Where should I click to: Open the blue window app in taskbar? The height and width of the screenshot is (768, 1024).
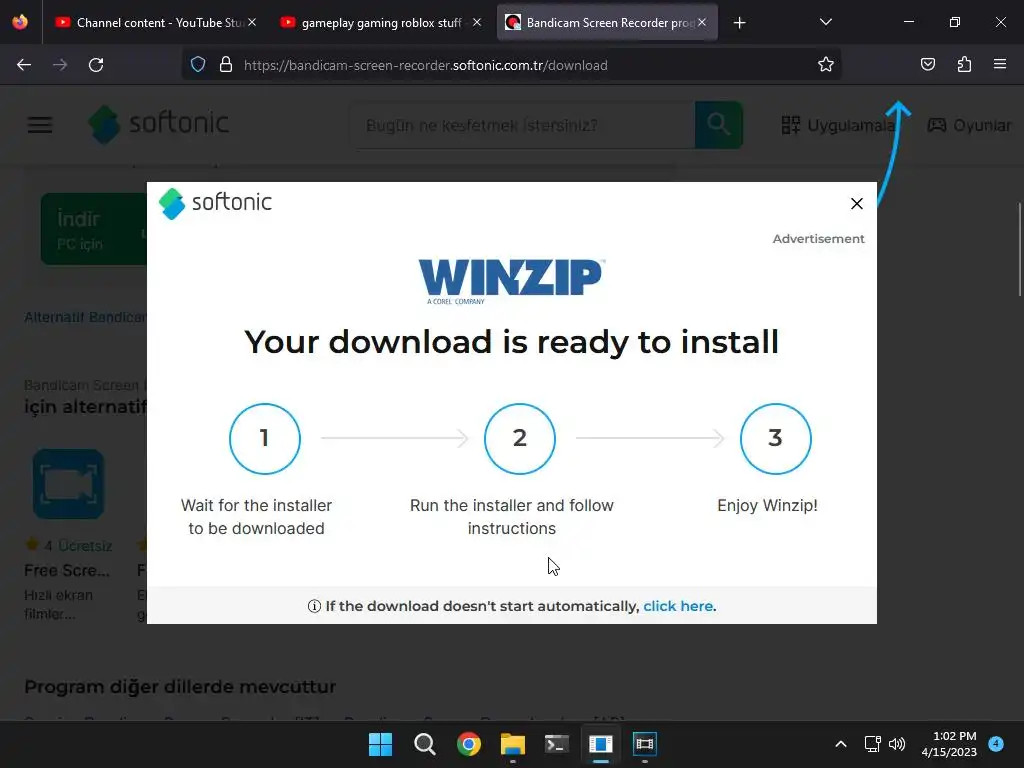[600, 744]
